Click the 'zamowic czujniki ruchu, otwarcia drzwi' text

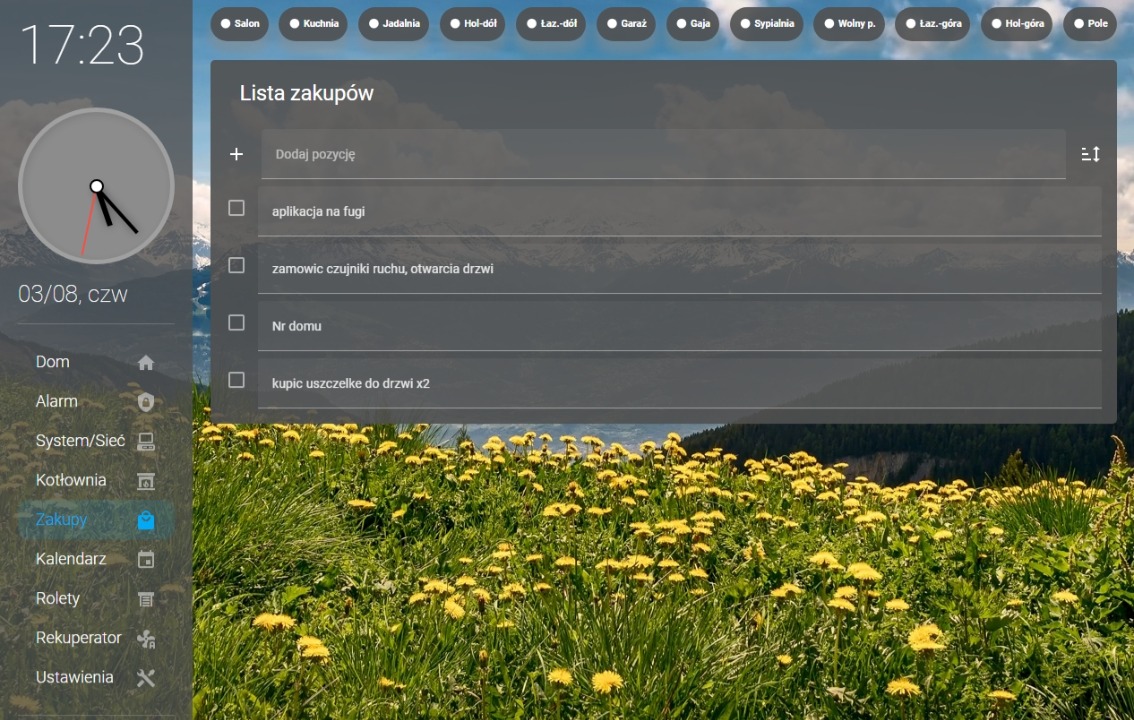383,269
